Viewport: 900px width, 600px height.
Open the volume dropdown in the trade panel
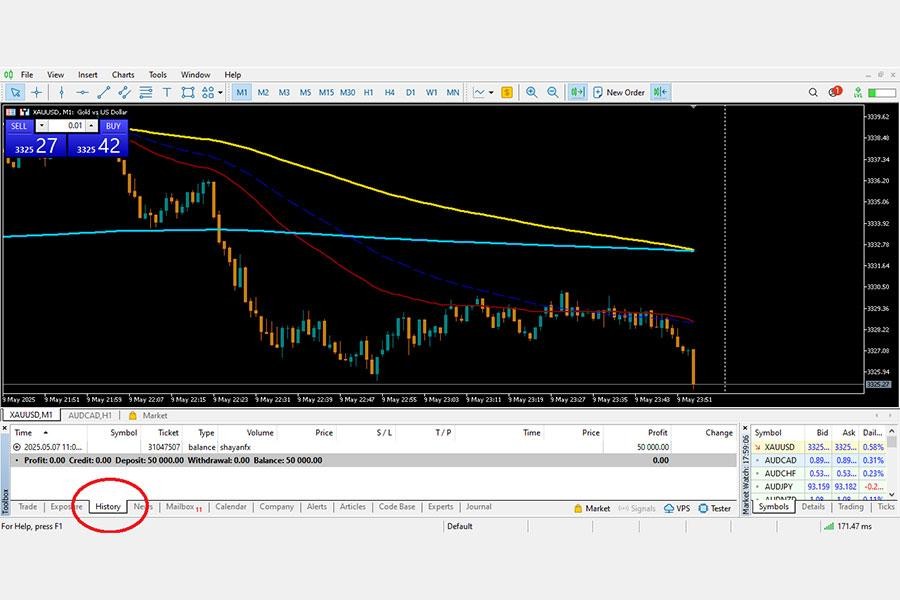(41, 126)
